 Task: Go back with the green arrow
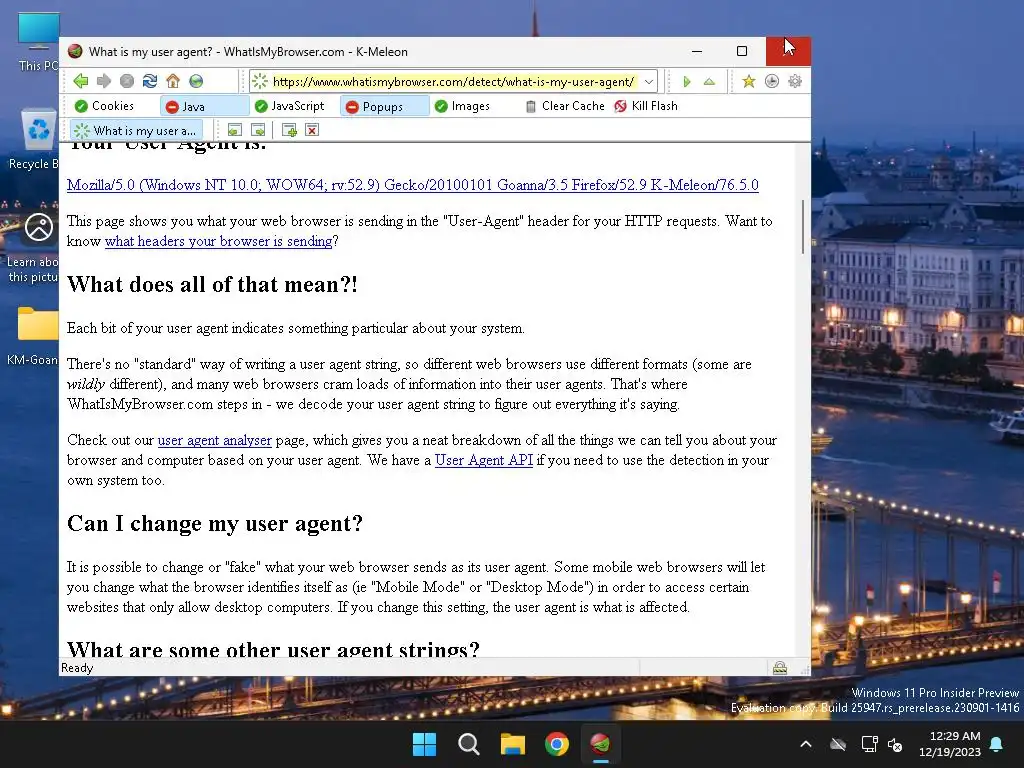pyautogui.click(x=81, y=81)
